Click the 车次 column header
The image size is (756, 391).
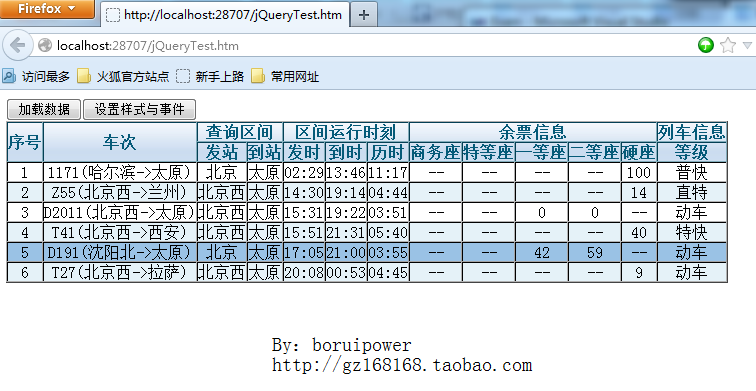point(120,142)
